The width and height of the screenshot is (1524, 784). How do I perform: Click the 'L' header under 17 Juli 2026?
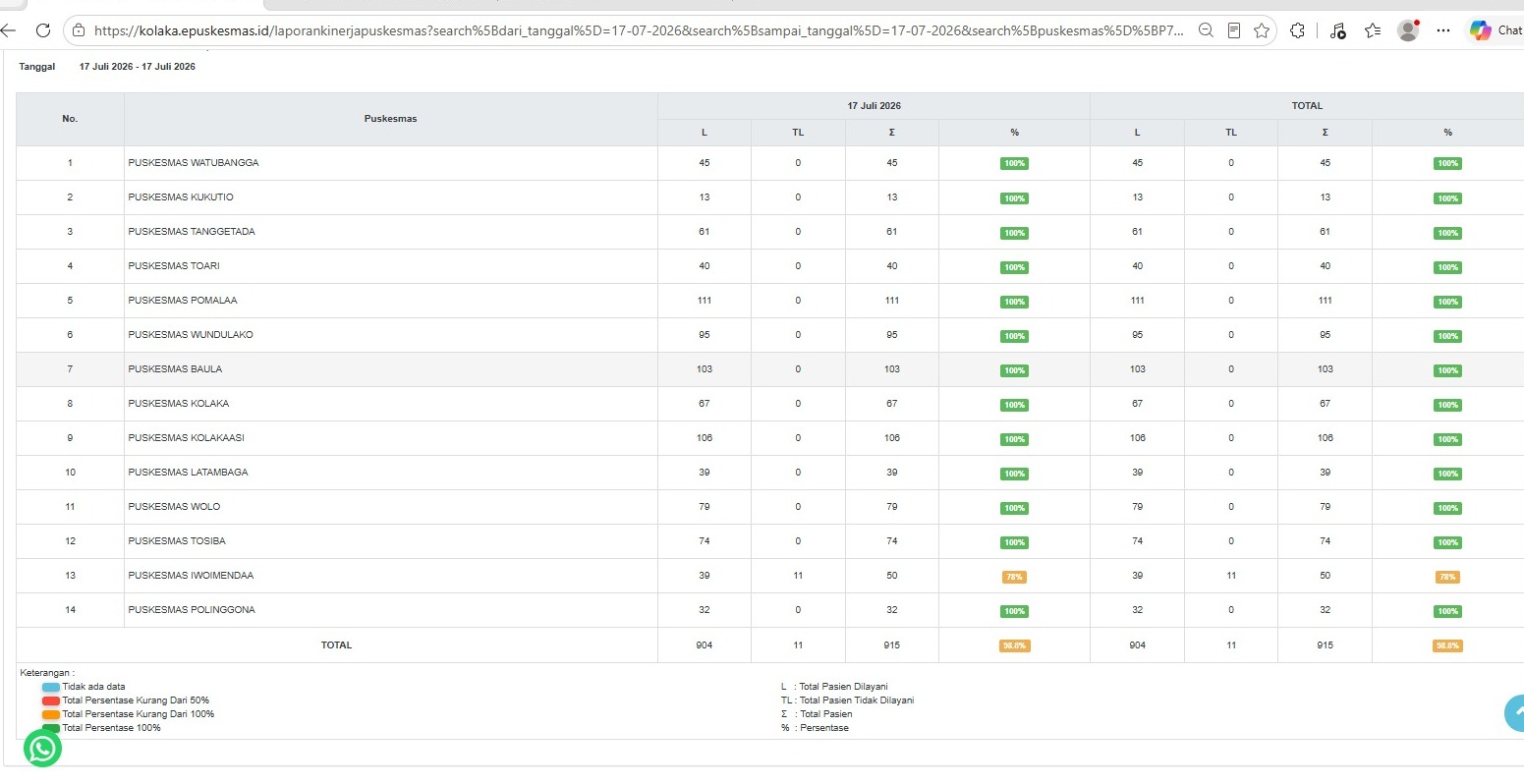pyautogui.click(x=705, y=133)
